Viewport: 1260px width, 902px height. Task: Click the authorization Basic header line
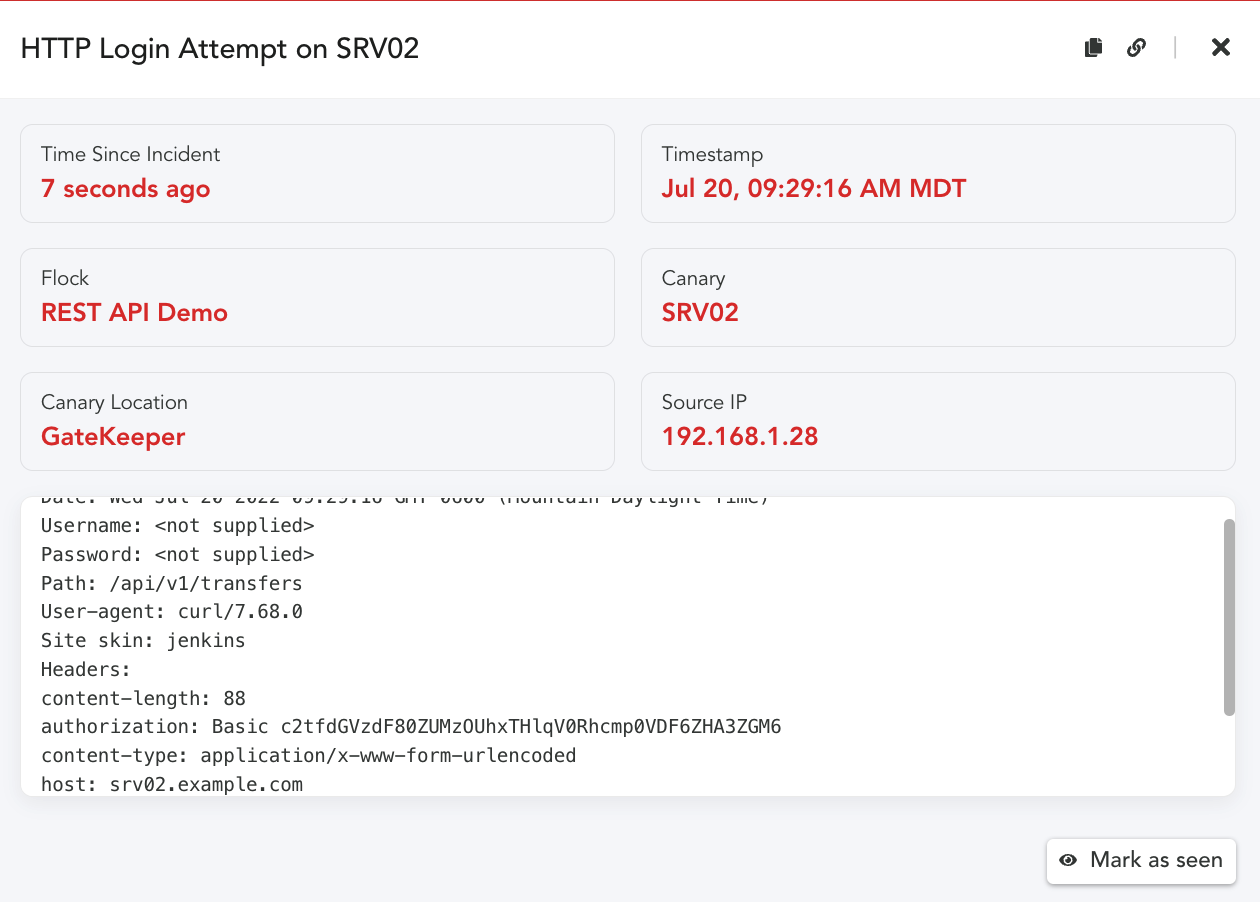pyautogui.click(x=410, y=727)
